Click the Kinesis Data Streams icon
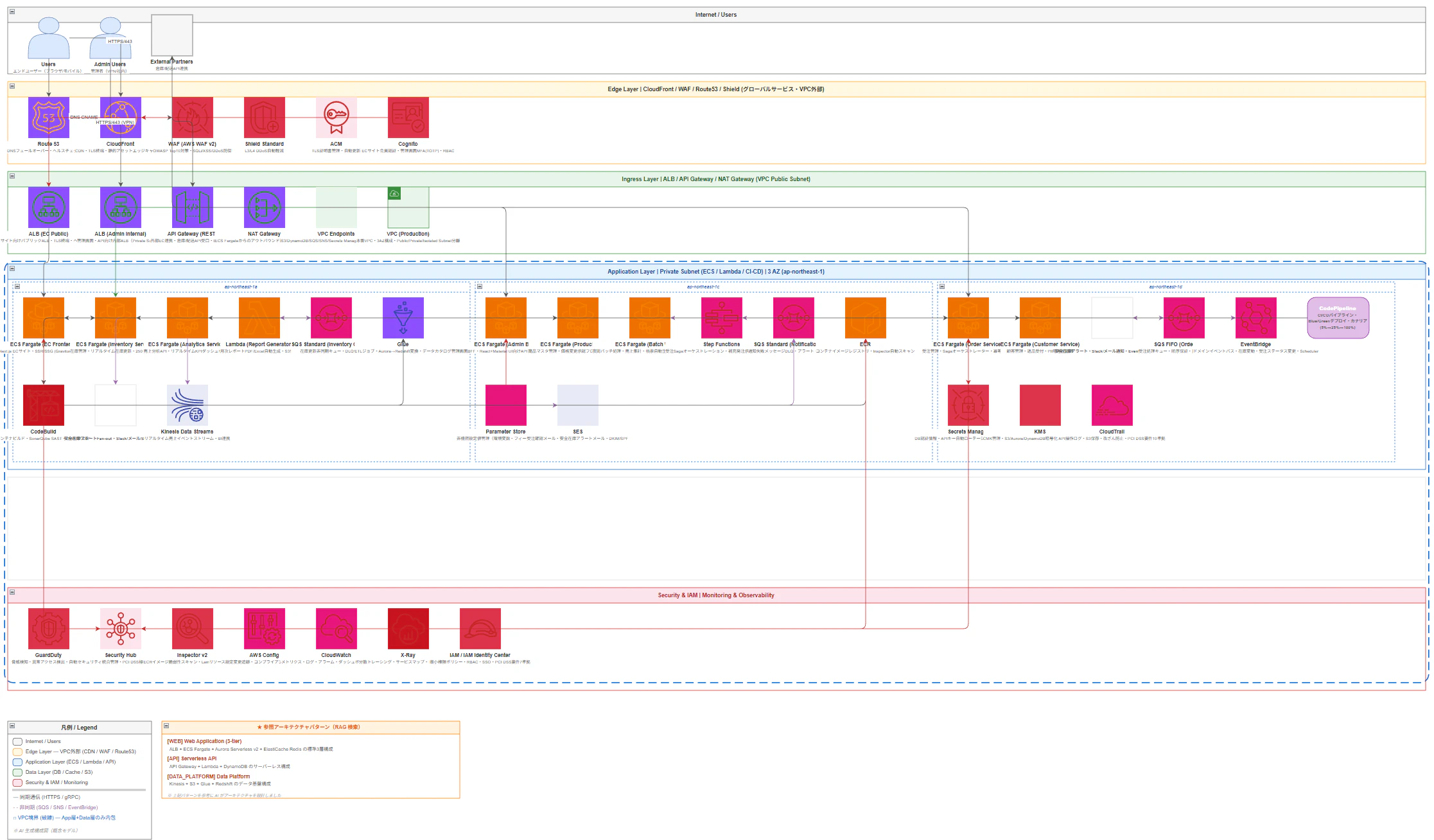The width and height of the screenshot is (1434, 840). tap(188, 405)
